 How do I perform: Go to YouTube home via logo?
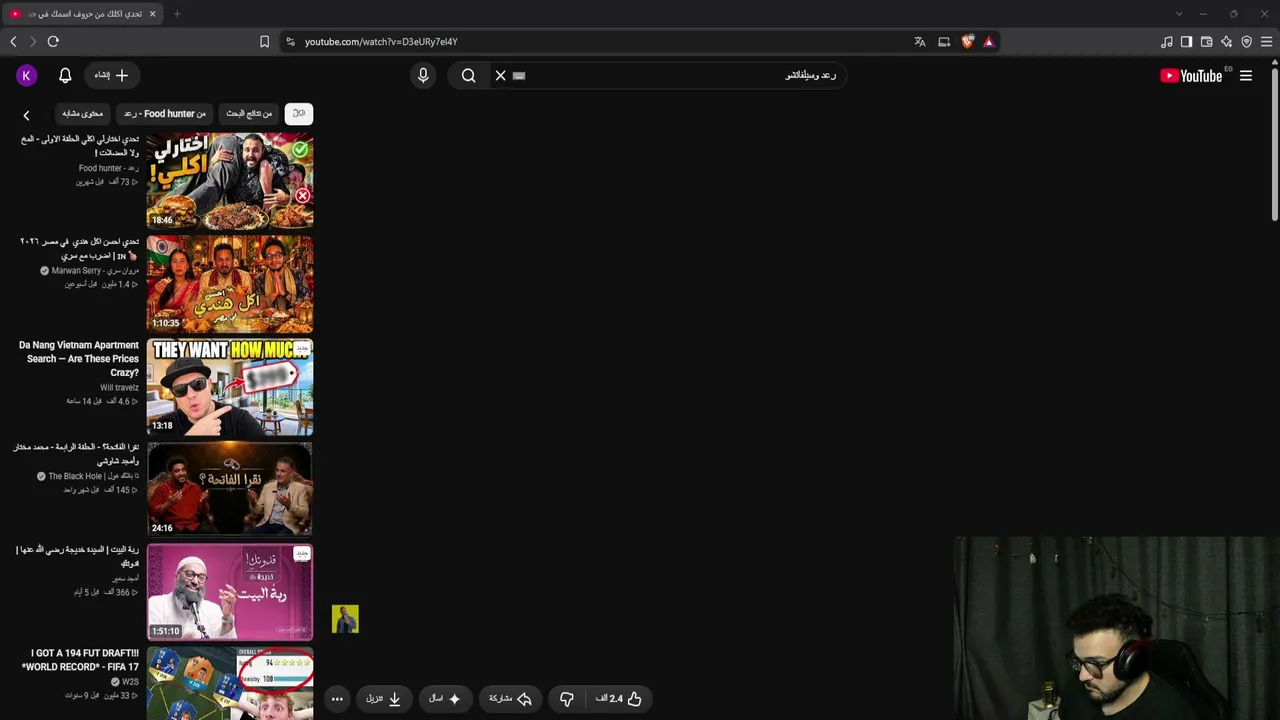(x=1190, y=75)
